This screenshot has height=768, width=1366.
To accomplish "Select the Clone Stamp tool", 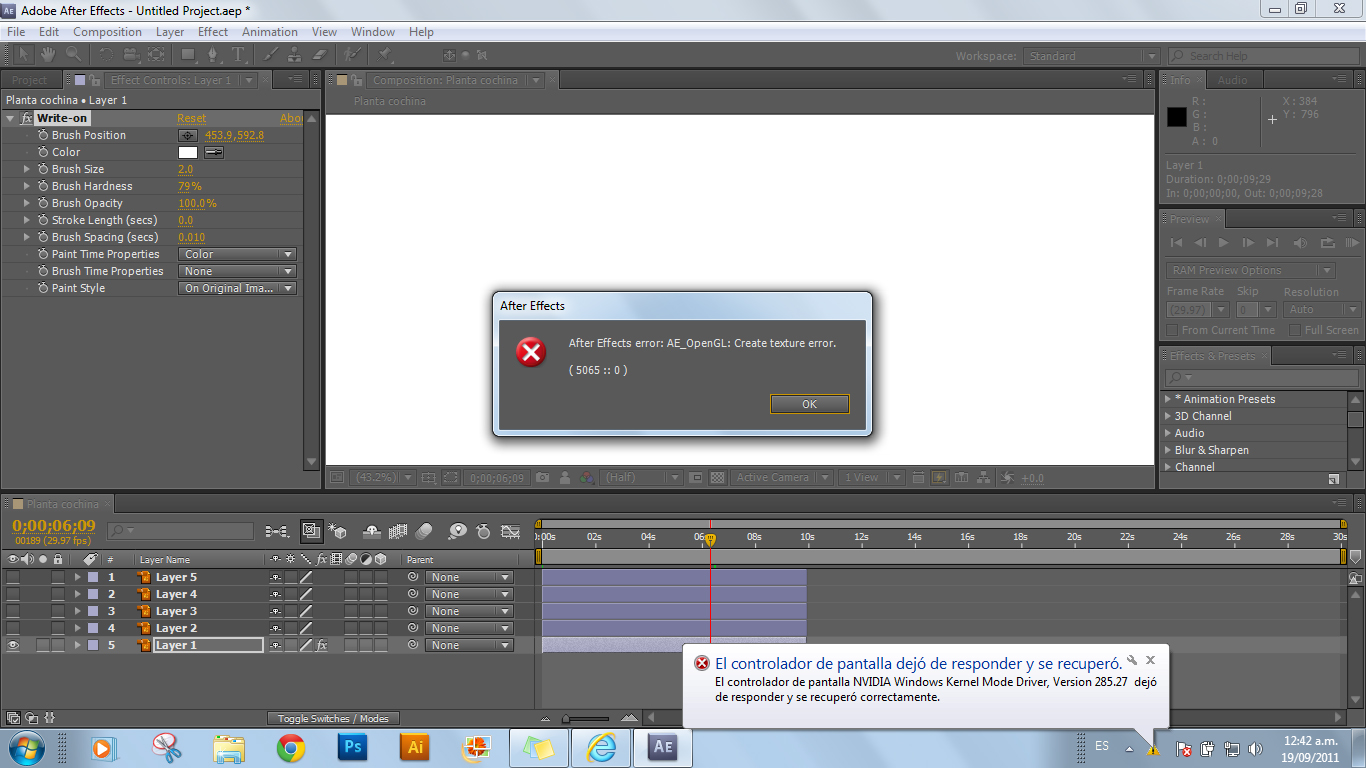I will [x=295, y=55].
